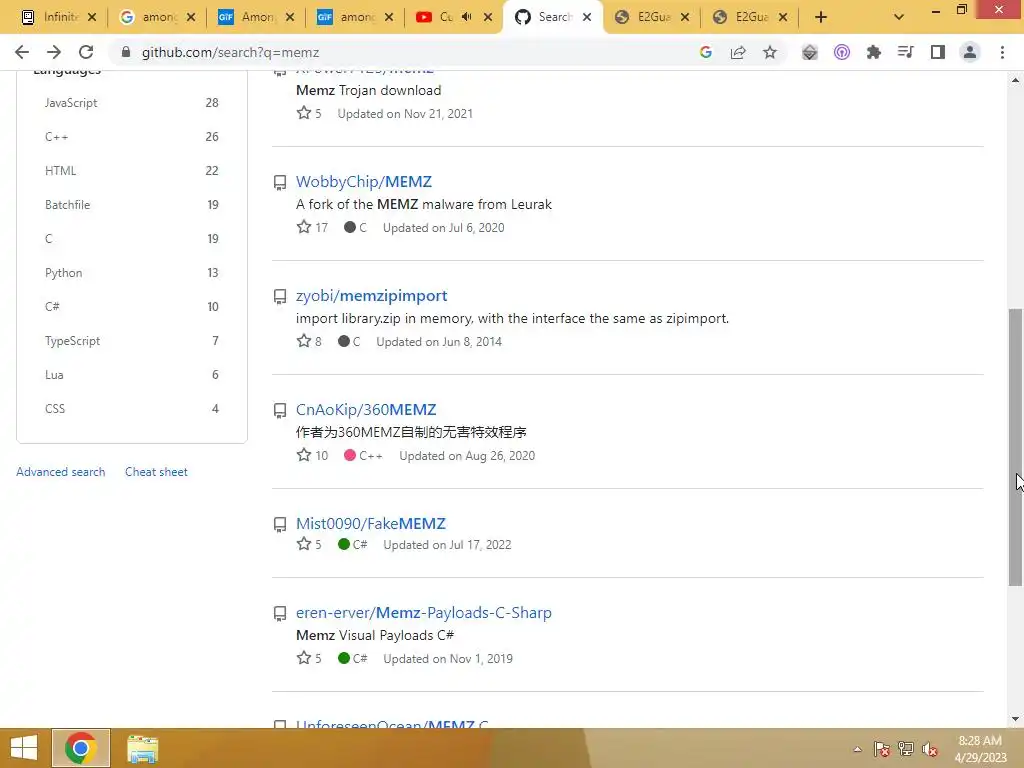
Task: Close the YouTube tab
Action: (x=488, y=17)
